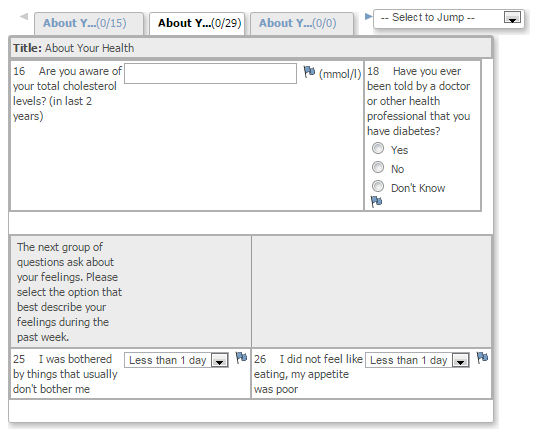This screenshot has width=541, height=442.
Task: Open question 26 appetite frequency dropdown
Action: (x=417, y=360)
